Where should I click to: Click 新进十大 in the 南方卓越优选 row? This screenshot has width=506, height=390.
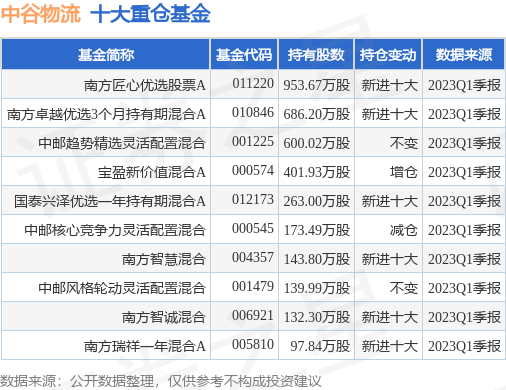(x=390, y=114)
